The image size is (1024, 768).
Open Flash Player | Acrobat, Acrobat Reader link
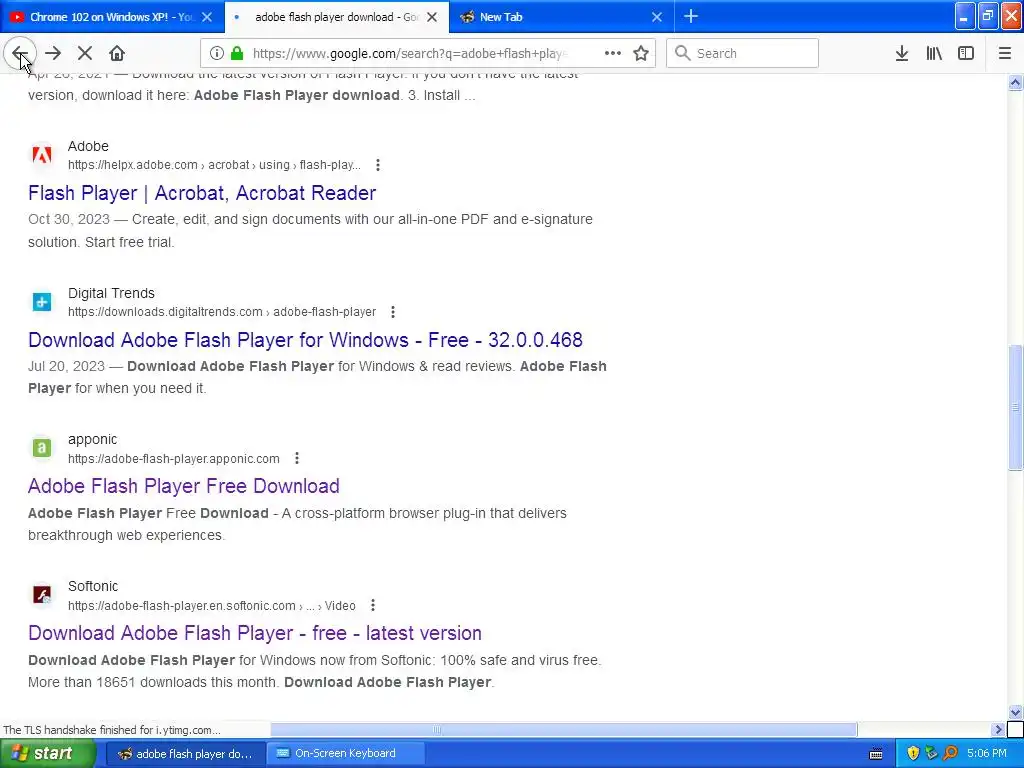pyautogui.click(x=202, y=193)
